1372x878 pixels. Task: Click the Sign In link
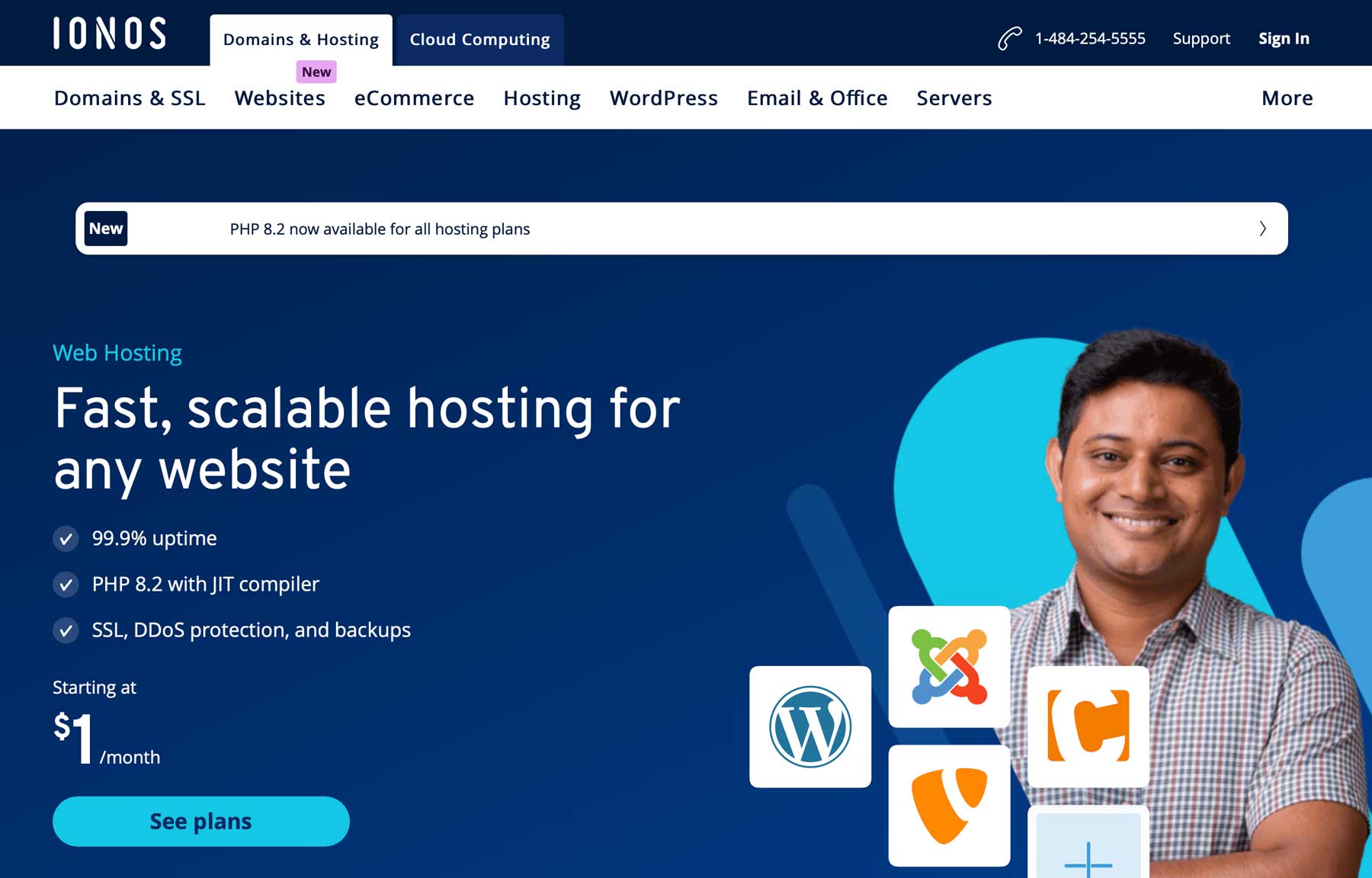pyautogui.click(x=1284, y=38)
